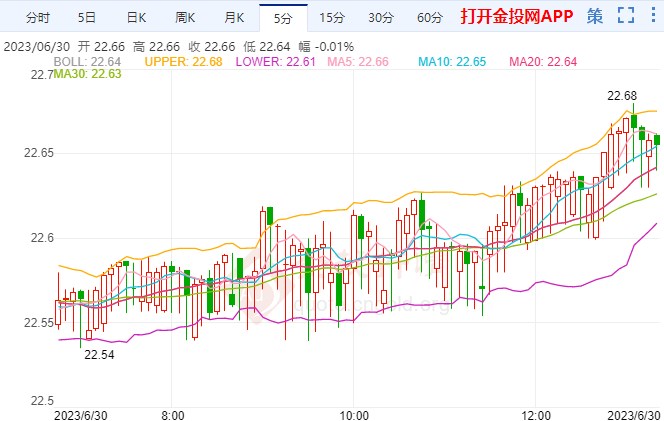
Task: Click the 10:00 time axis label
Action: [354, 415]
